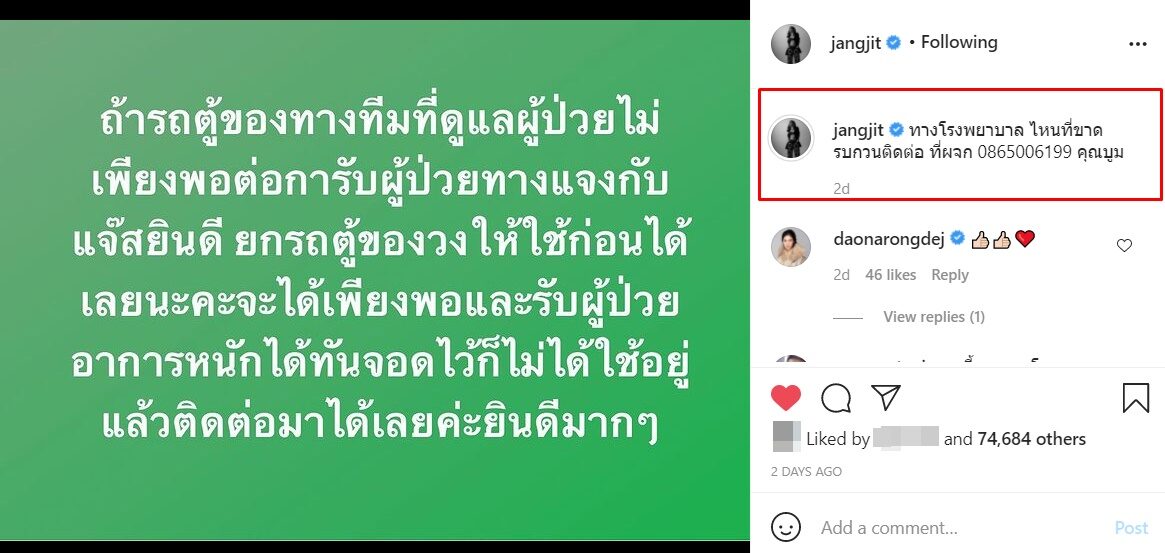Open the 46 likes list
1165x553 pixels.
coord(891,275)
